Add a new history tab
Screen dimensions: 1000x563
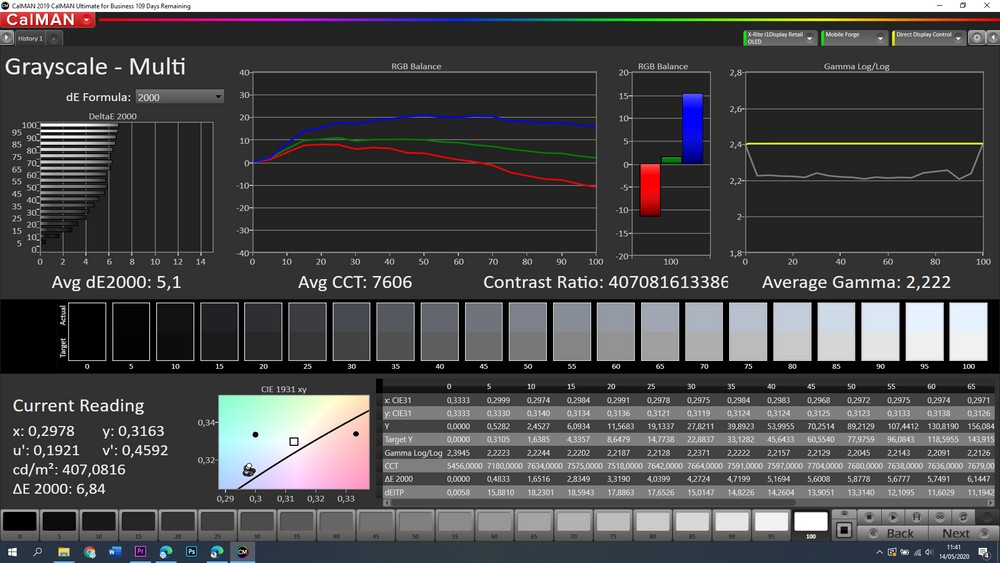pyautogui.click(x=53, y=39)
